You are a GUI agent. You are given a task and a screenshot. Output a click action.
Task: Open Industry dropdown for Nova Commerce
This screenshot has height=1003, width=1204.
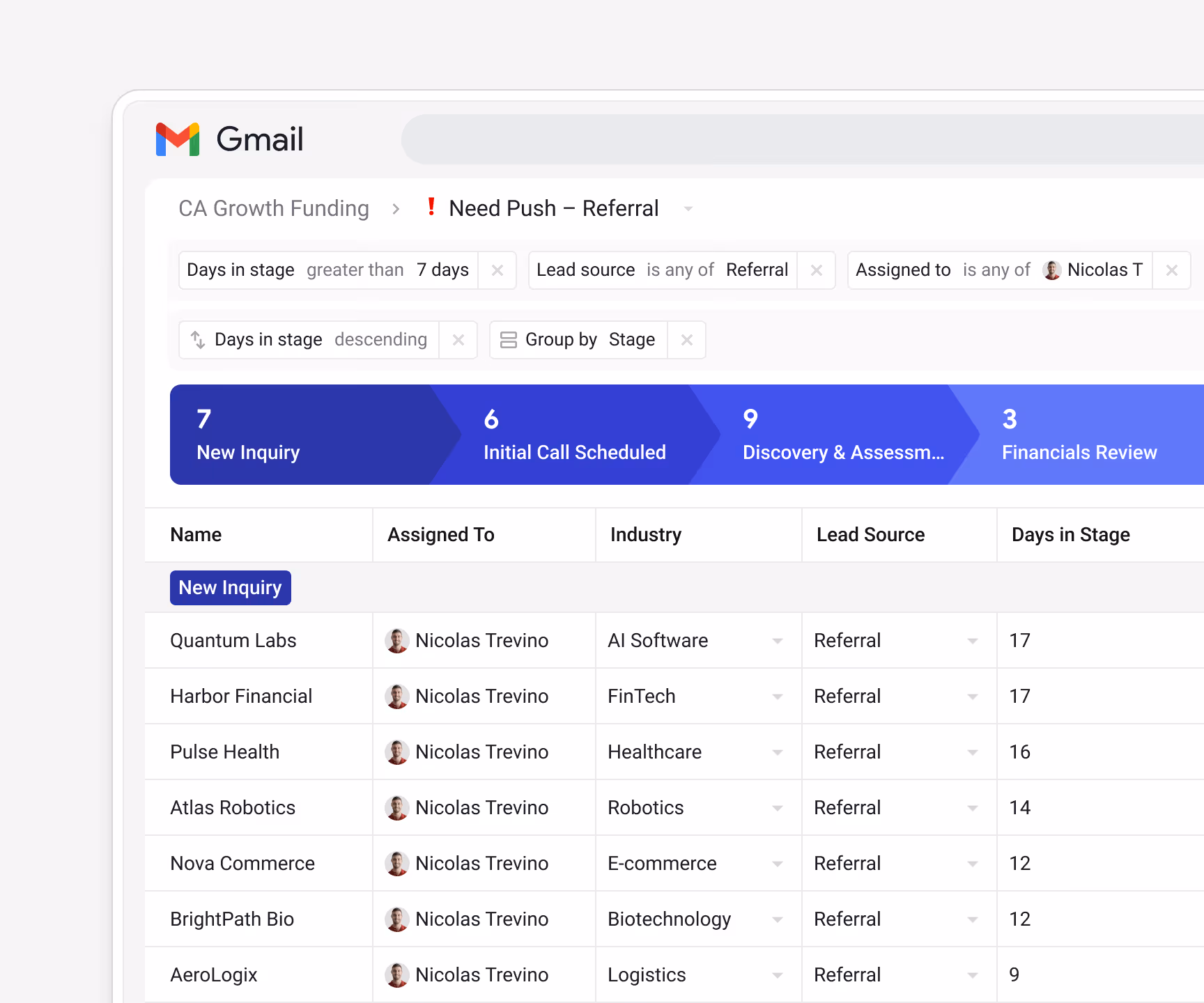point(778,864)
